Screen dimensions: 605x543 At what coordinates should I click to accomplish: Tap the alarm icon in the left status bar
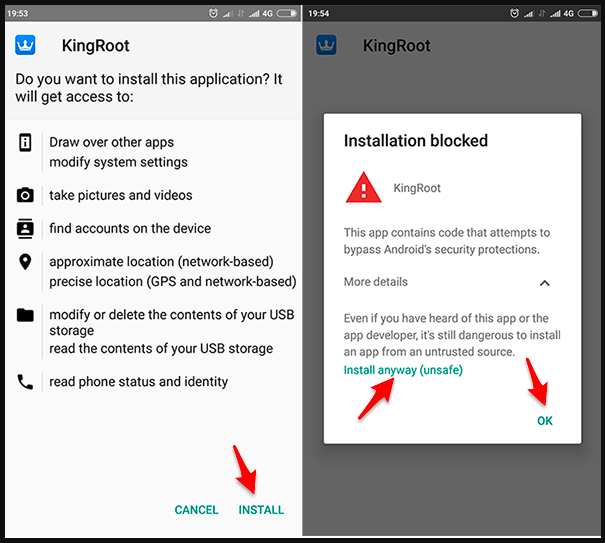click(x=213, y=14)
